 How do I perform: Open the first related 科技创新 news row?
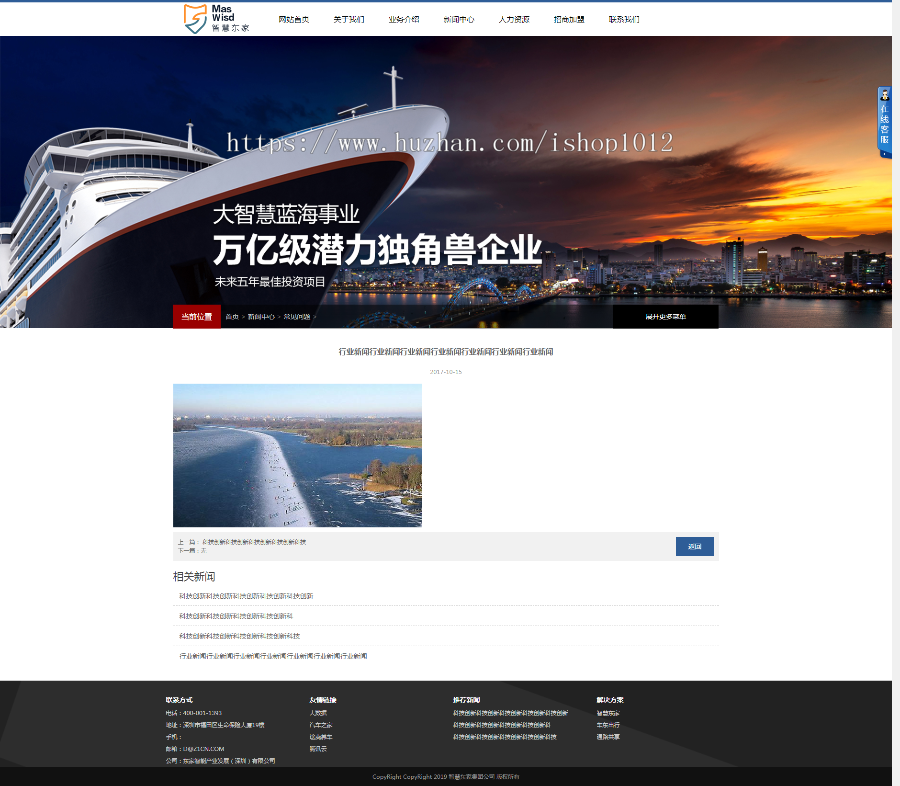(446, 596)
